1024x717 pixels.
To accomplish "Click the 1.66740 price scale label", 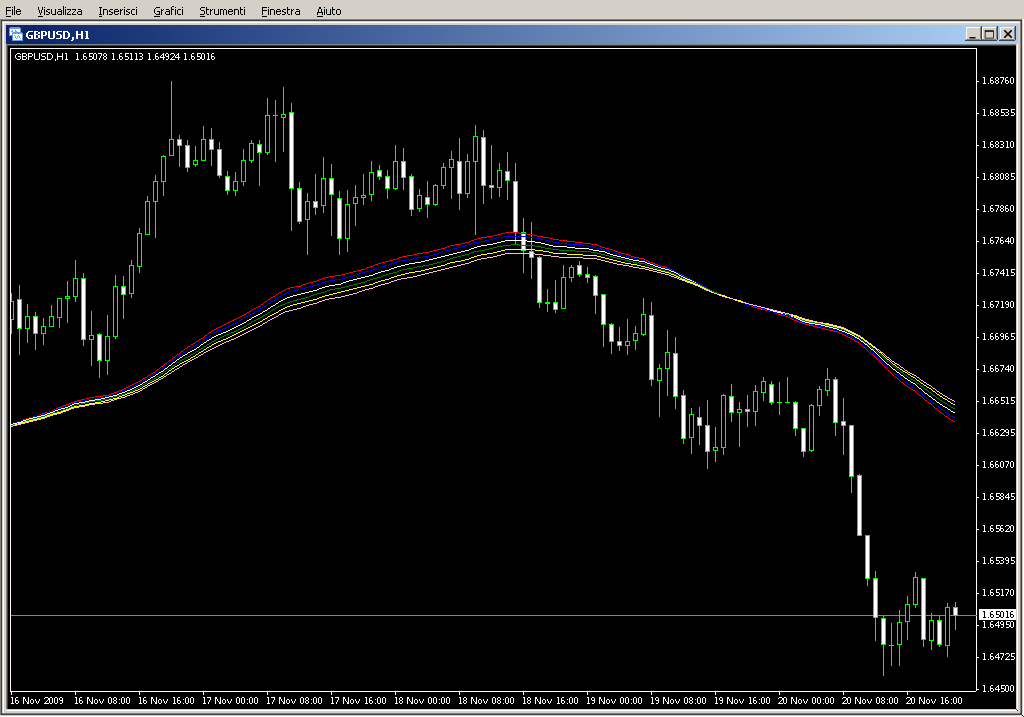I will coord(999,369).
